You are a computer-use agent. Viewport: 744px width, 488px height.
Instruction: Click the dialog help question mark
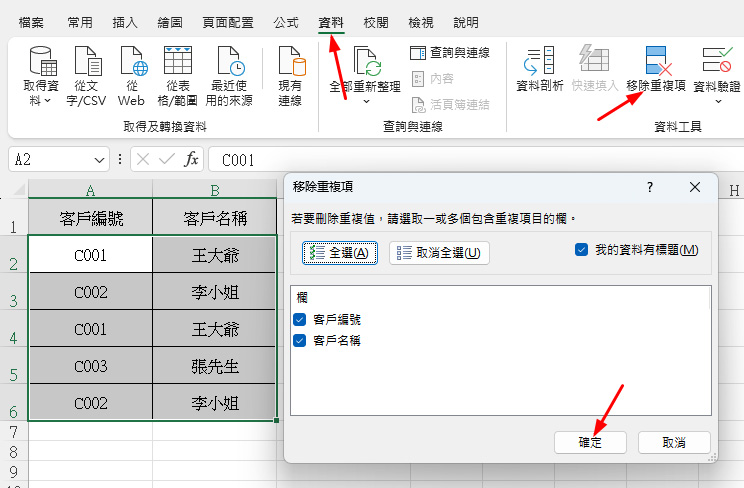tap(650, 187)
